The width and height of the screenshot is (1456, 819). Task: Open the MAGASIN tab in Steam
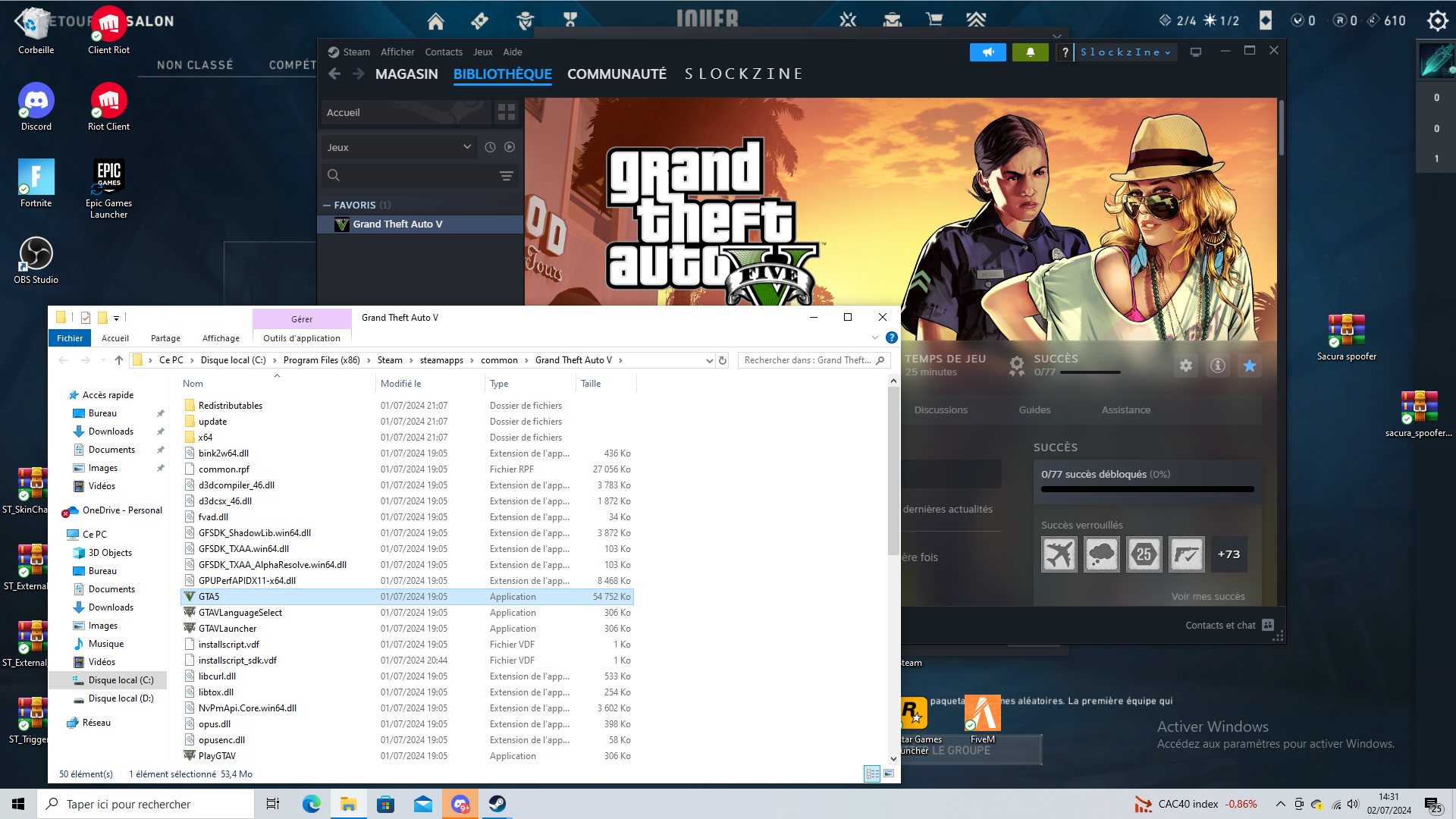click(406, 74)
